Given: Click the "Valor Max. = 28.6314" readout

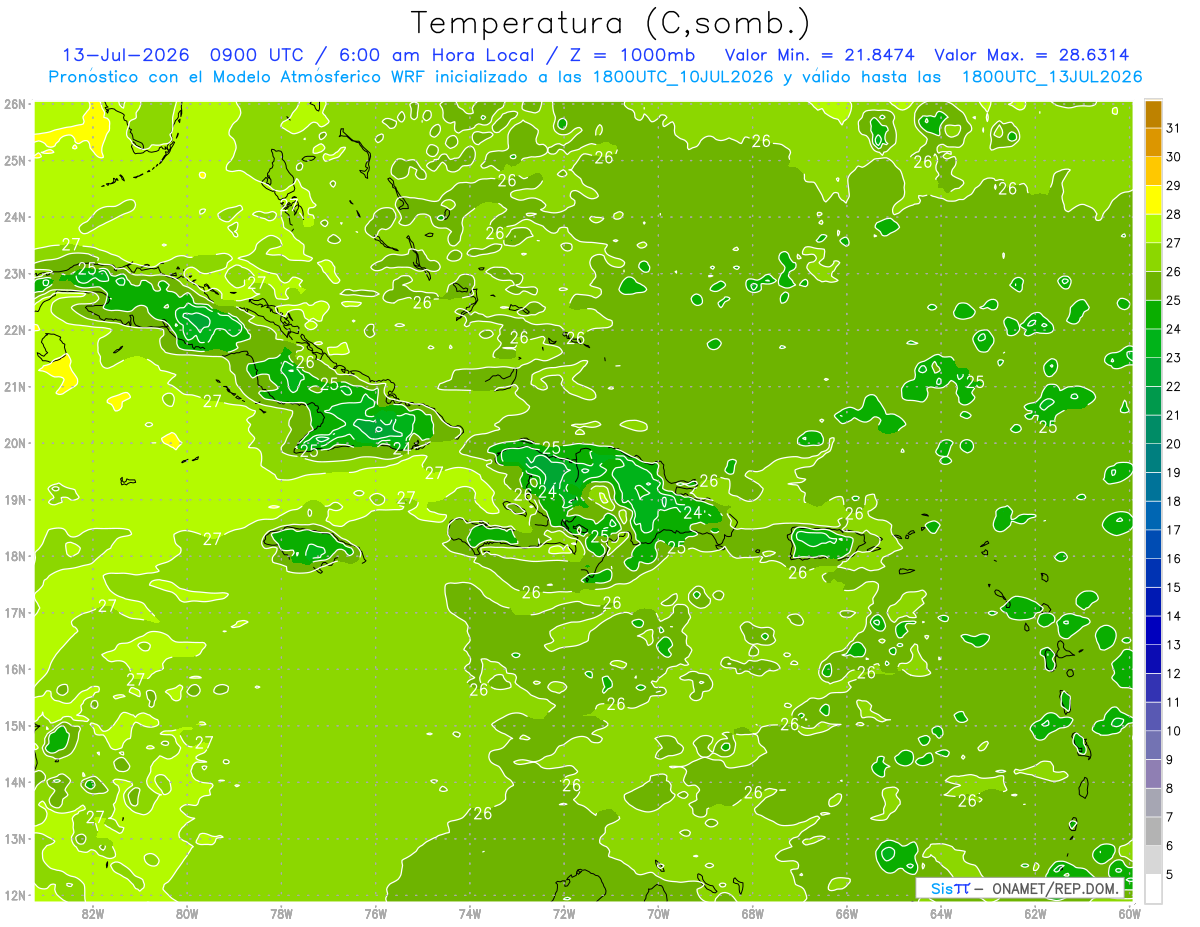Looking at the screenshot, I should (x=1032, y=55).
